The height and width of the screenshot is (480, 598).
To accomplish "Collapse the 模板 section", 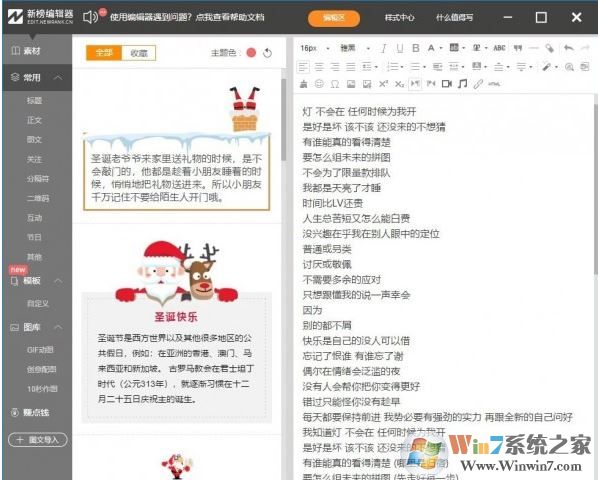I will [58, 281].
